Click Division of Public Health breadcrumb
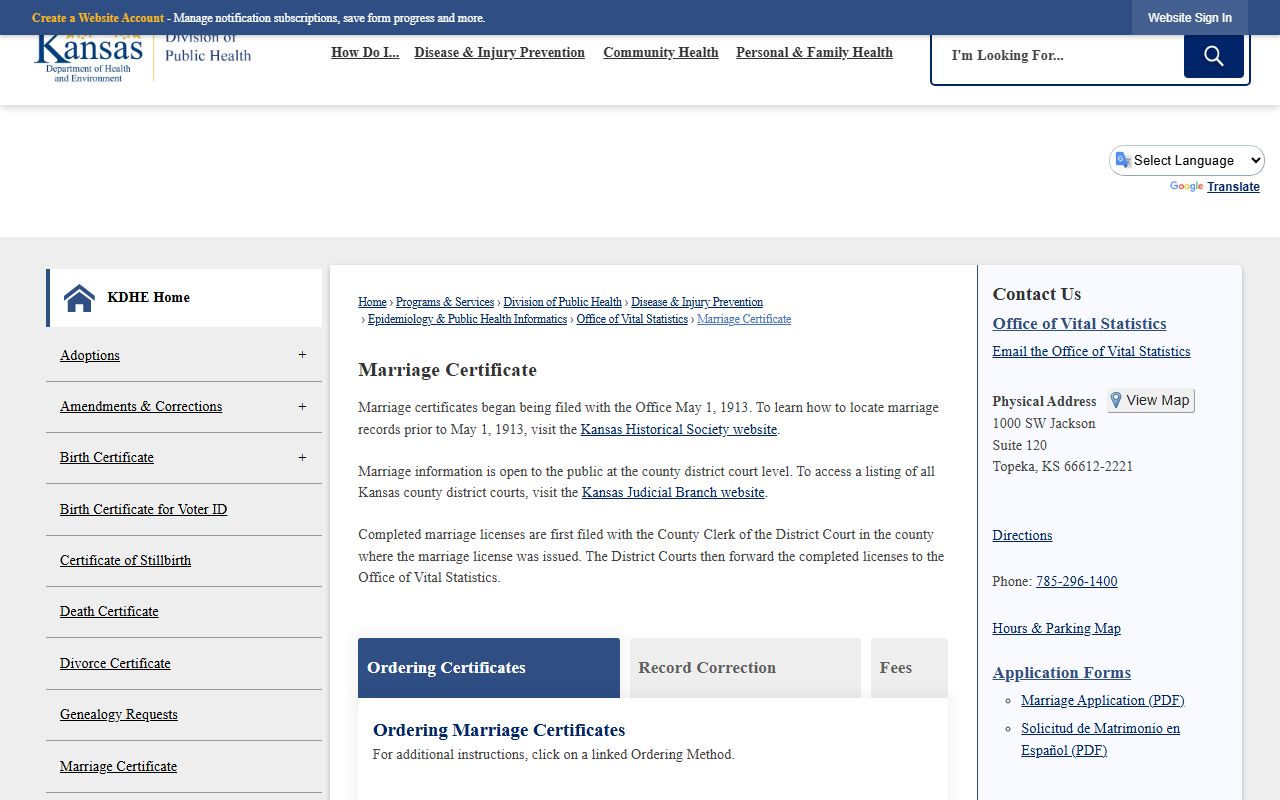 [x=562, y=302]
